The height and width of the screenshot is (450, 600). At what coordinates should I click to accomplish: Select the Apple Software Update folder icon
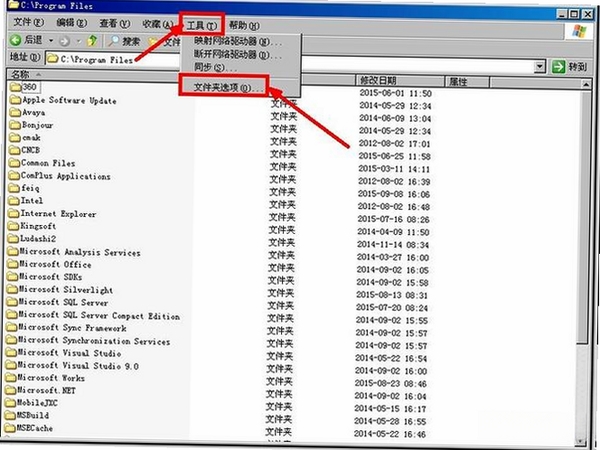click(15, 100)
